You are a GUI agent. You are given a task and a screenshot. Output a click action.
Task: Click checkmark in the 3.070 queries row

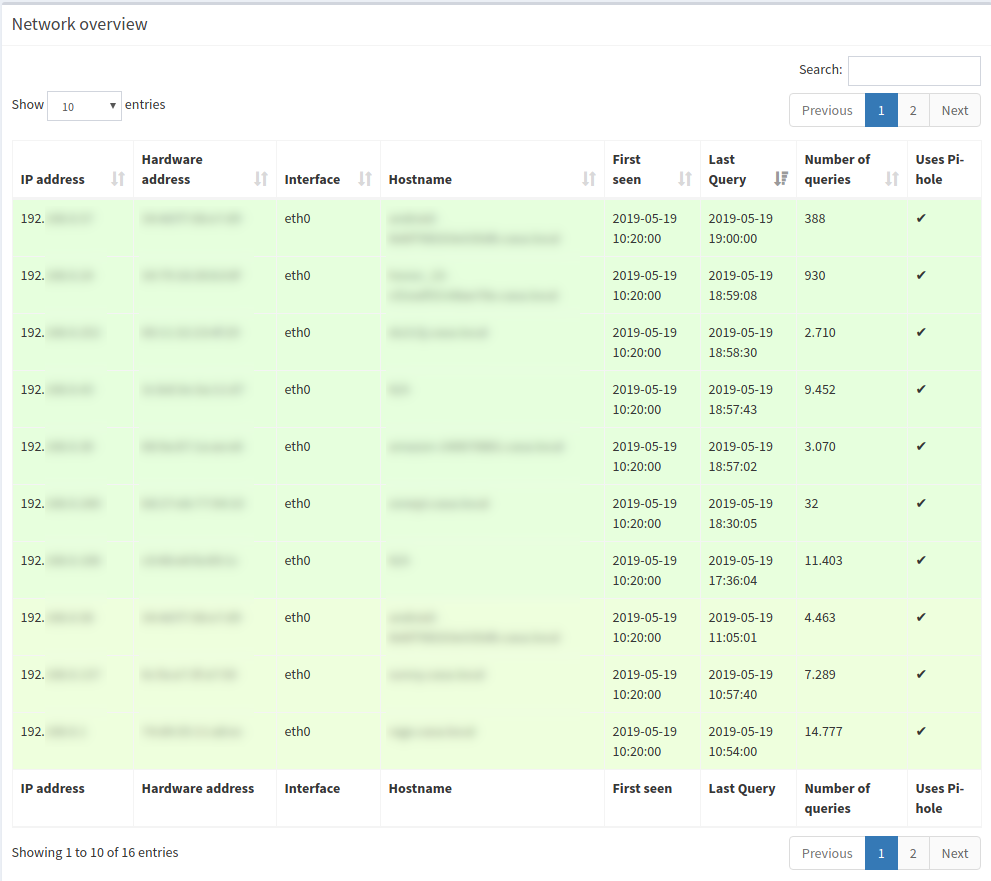click(921, 446)
